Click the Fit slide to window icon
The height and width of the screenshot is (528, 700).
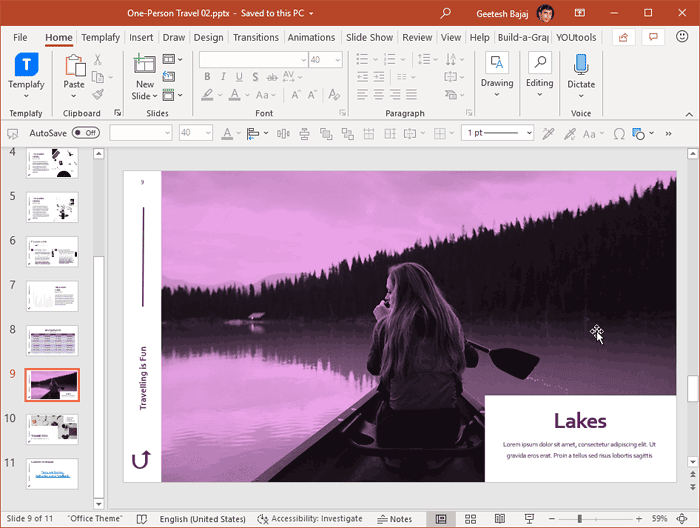682,519
